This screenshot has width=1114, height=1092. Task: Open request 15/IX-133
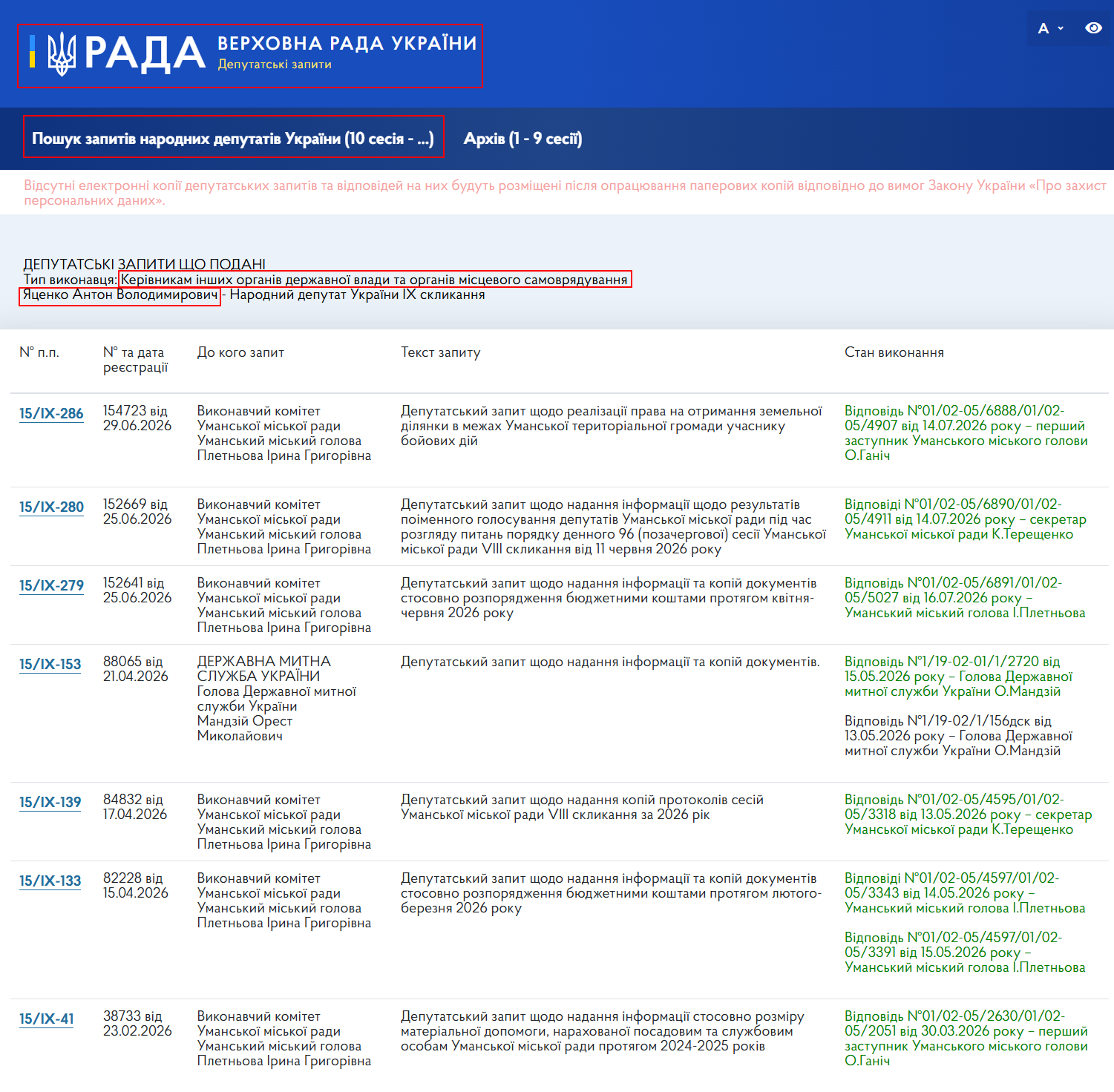50,881
